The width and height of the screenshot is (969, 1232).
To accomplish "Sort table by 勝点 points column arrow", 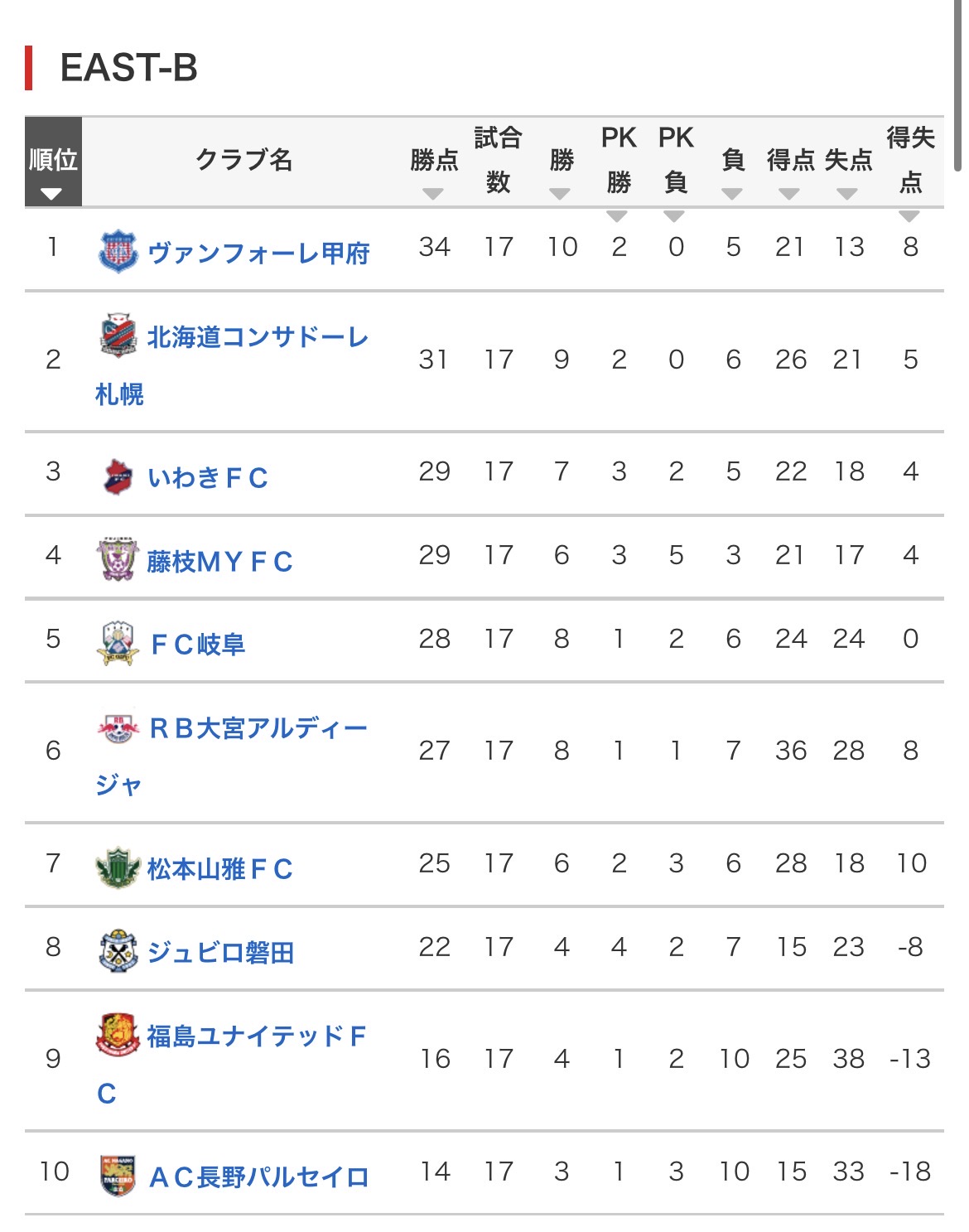I will (x=433, y=194).
